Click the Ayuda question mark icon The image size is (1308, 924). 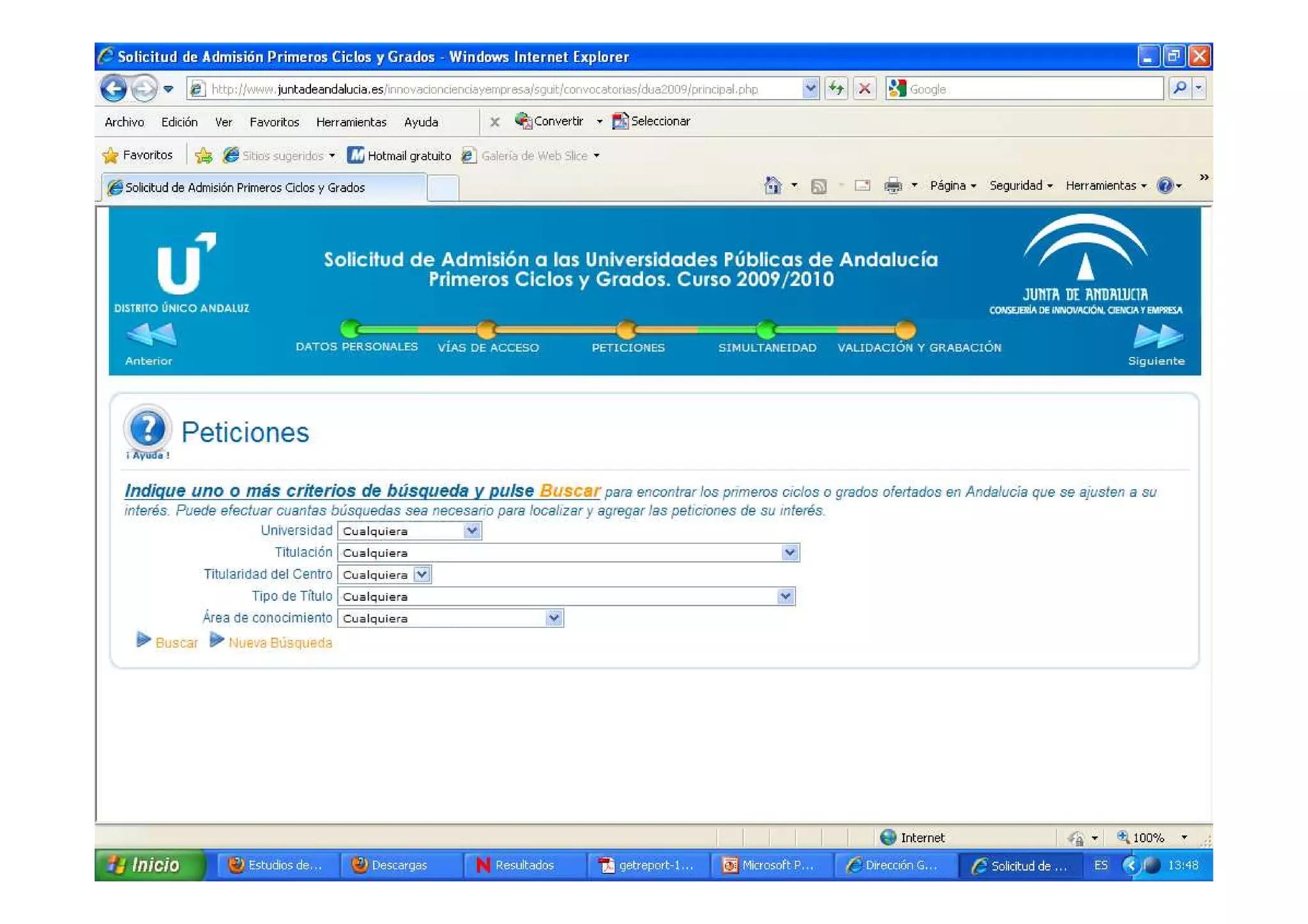pyautogui.click(x=148, y=428)
